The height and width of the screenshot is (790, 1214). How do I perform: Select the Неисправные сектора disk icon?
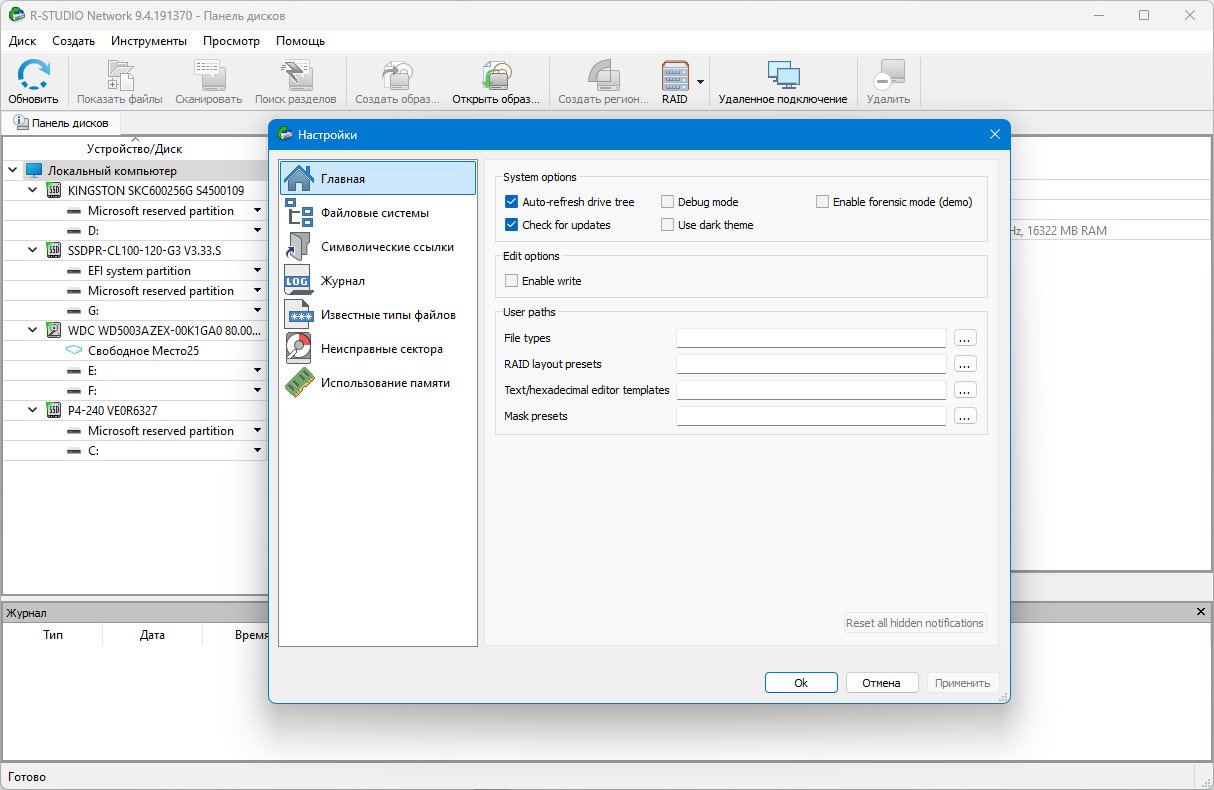pos(299,348)
